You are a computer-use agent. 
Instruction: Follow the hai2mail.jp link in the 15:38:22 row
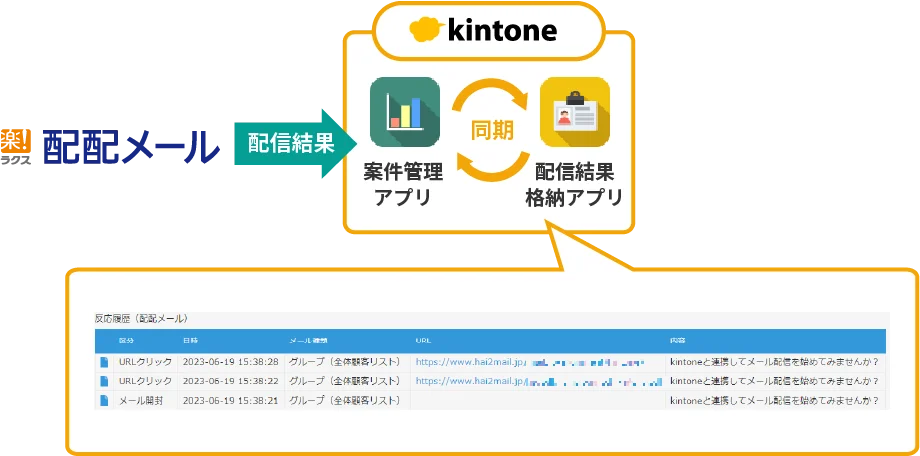pyautogui.click(x=539, y=381)
